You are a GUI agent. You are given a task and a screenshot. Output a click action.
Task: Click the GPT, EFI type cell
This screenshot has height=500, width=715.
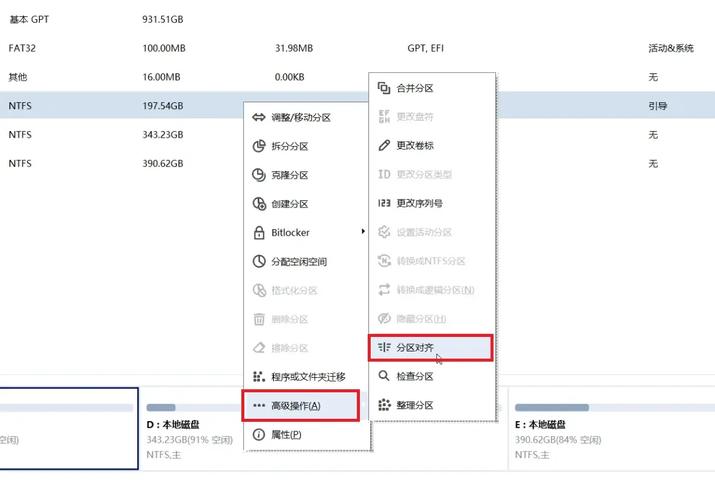425,48
